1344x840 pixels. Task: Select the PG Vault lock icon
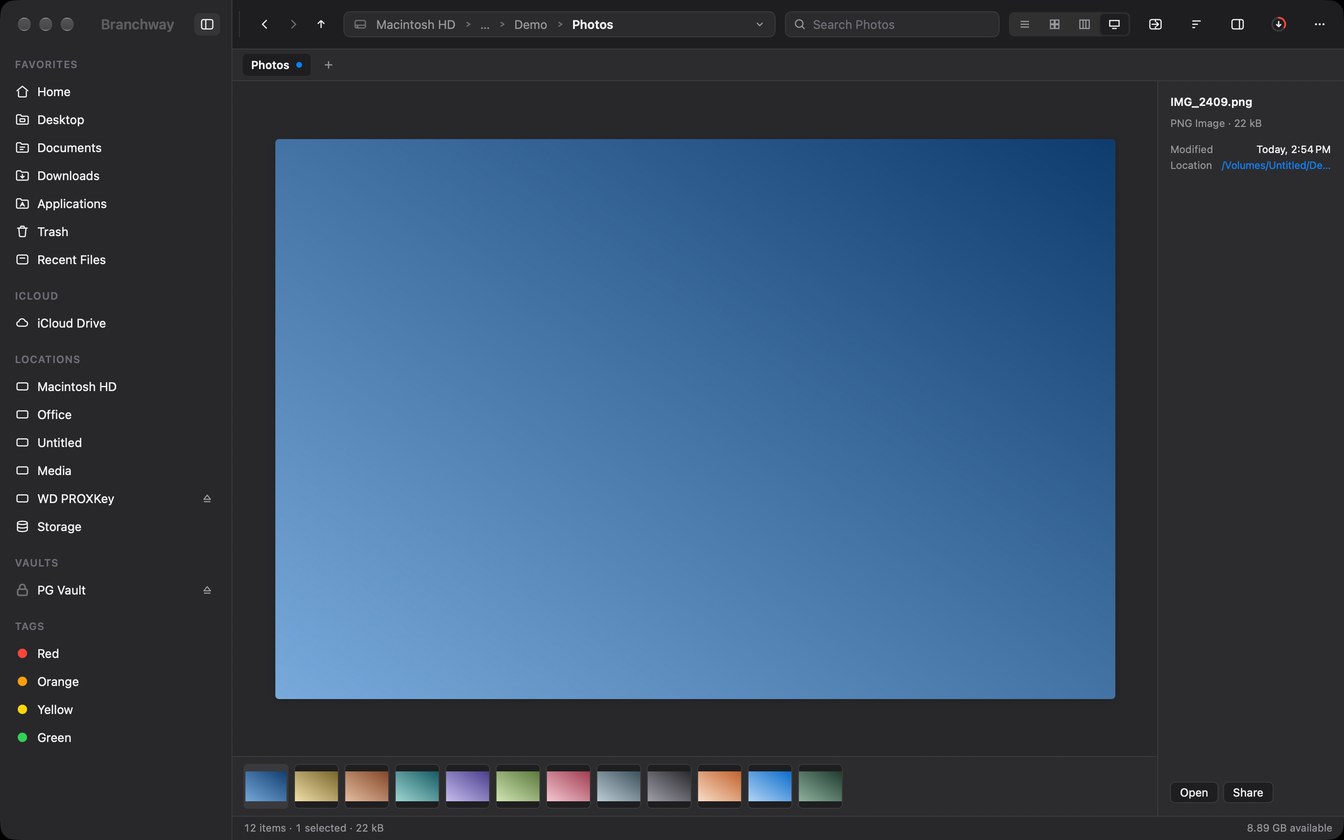22,590
